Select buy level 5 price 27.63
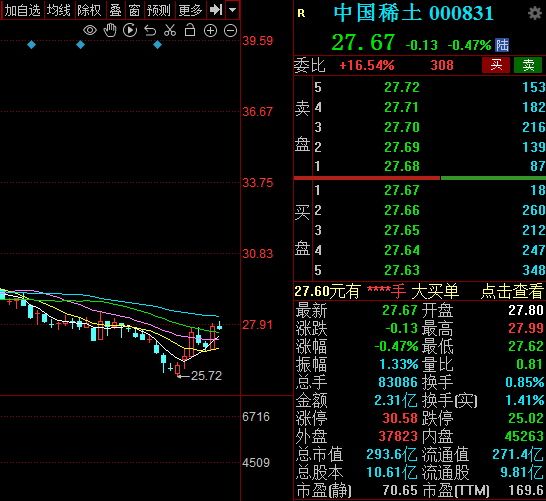Image resolution: width=546 pixels, height=501 pixels. tap(402, 270)
